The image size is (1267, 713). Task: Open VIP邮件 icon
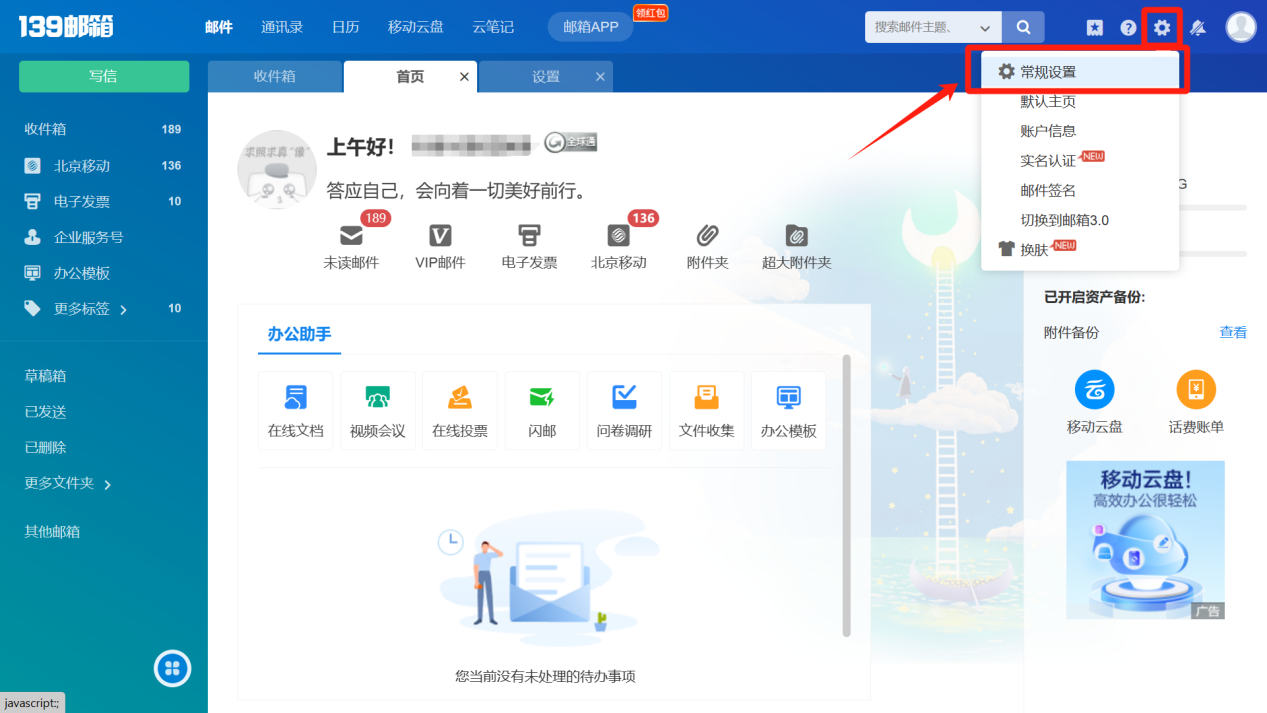coord(440,236)
